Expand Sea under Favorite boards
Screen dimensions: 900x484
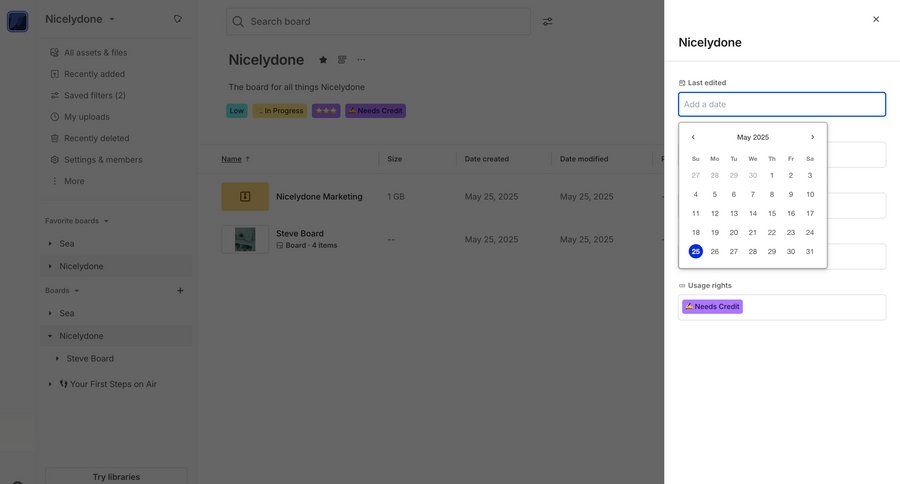tap(50, 243)
